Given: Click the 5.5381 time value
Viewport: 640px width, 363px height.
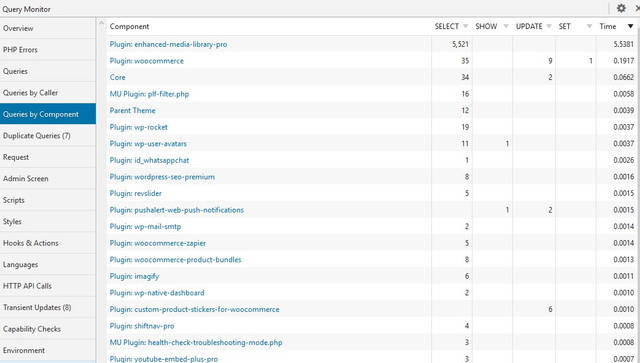Looking at the screenshot, I should point(624,44).
